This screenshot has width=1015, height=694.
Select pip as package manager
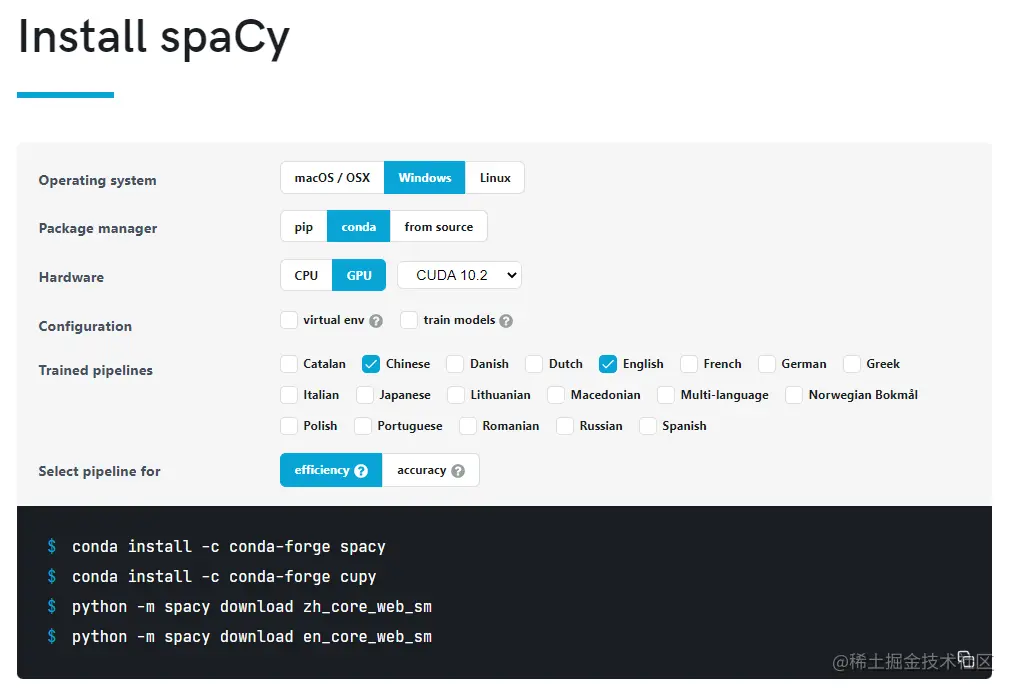304,227
